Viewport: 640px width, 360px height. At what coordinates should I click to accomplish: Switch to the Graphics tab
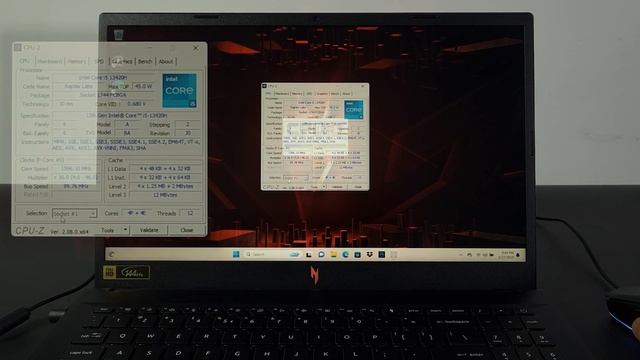122,61
